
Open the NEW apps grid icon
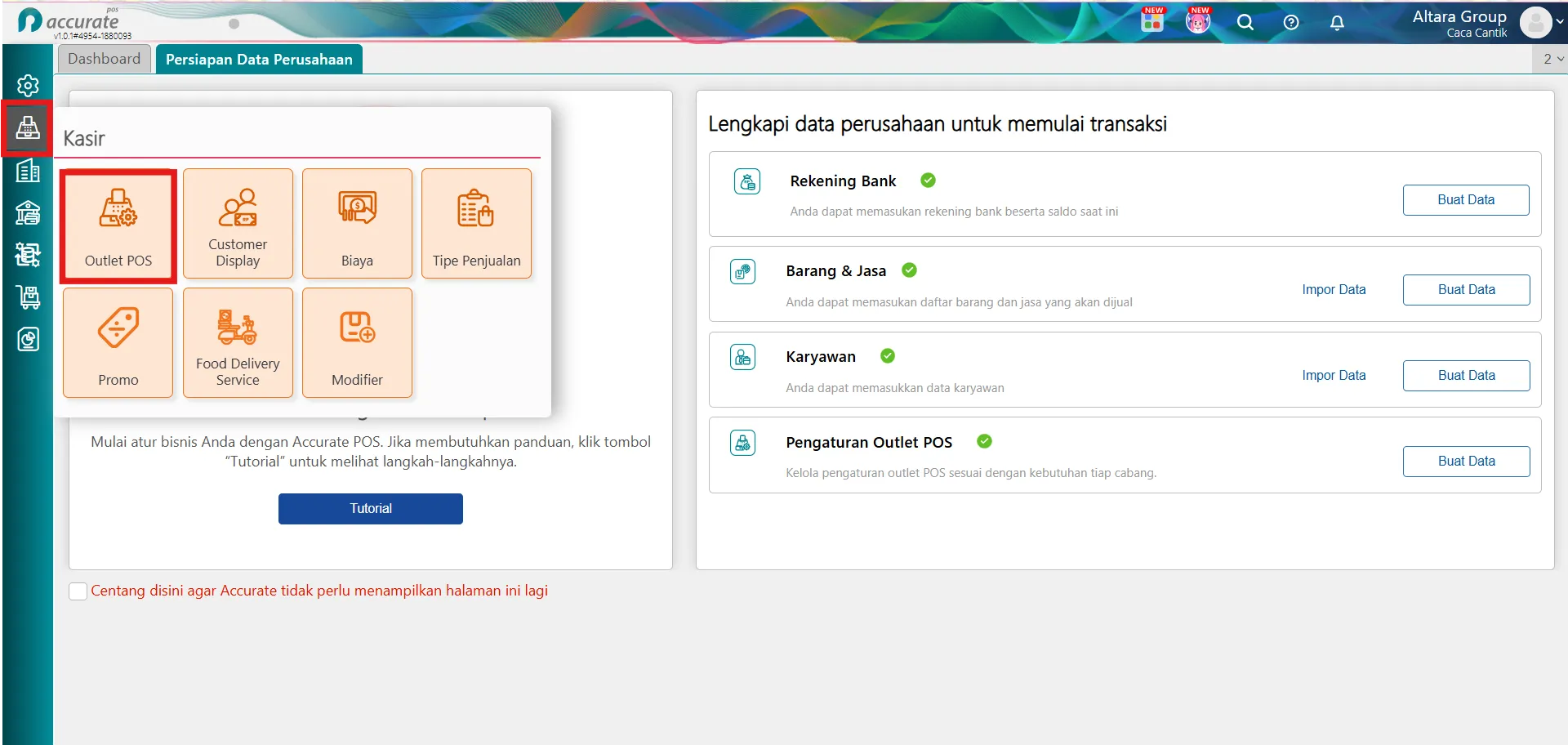[1152, 20]
